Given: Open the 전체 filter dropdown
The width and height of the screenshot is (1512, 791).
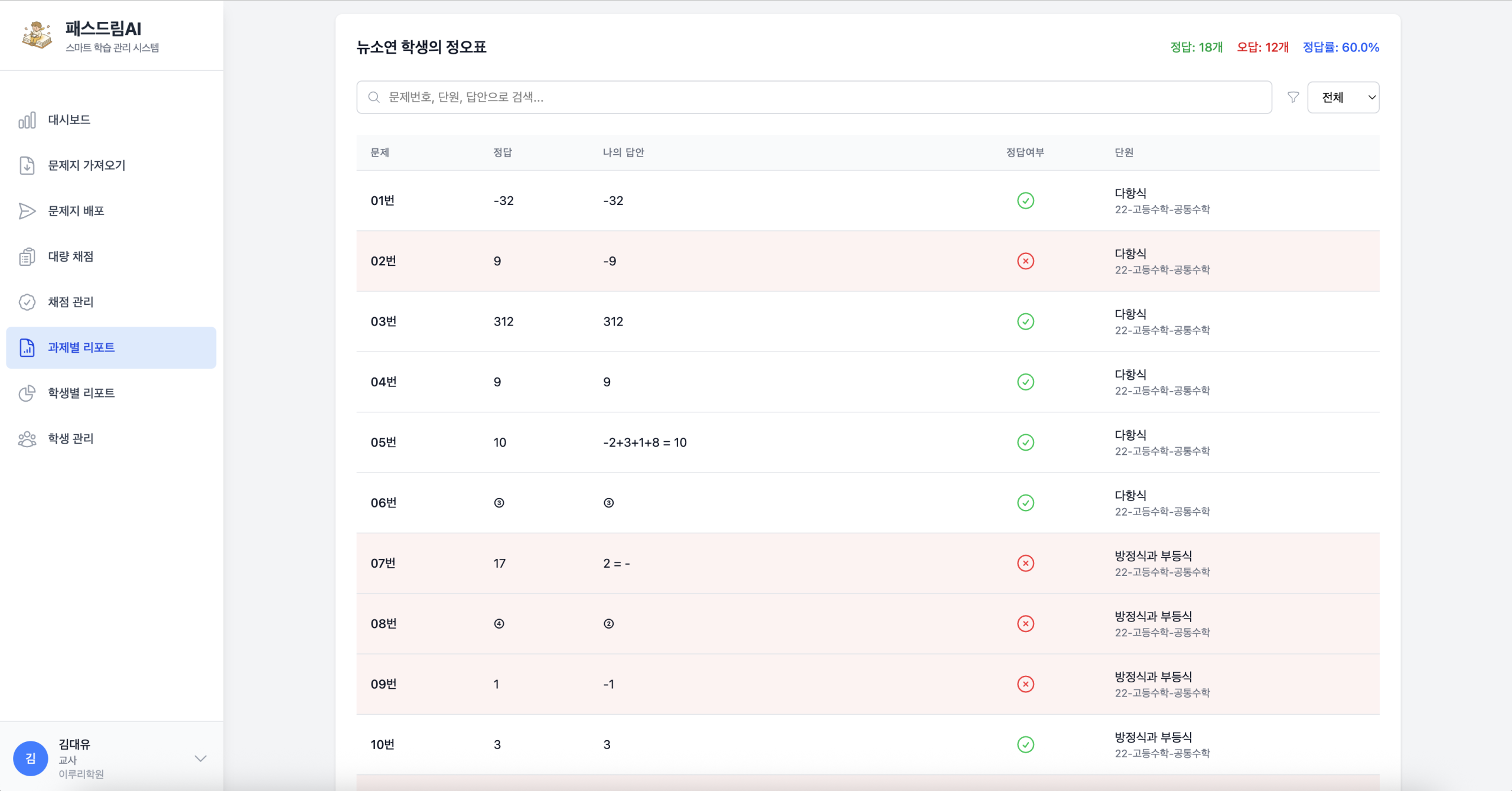Looking at the screenshot, I should click(x=1342, y=97).
